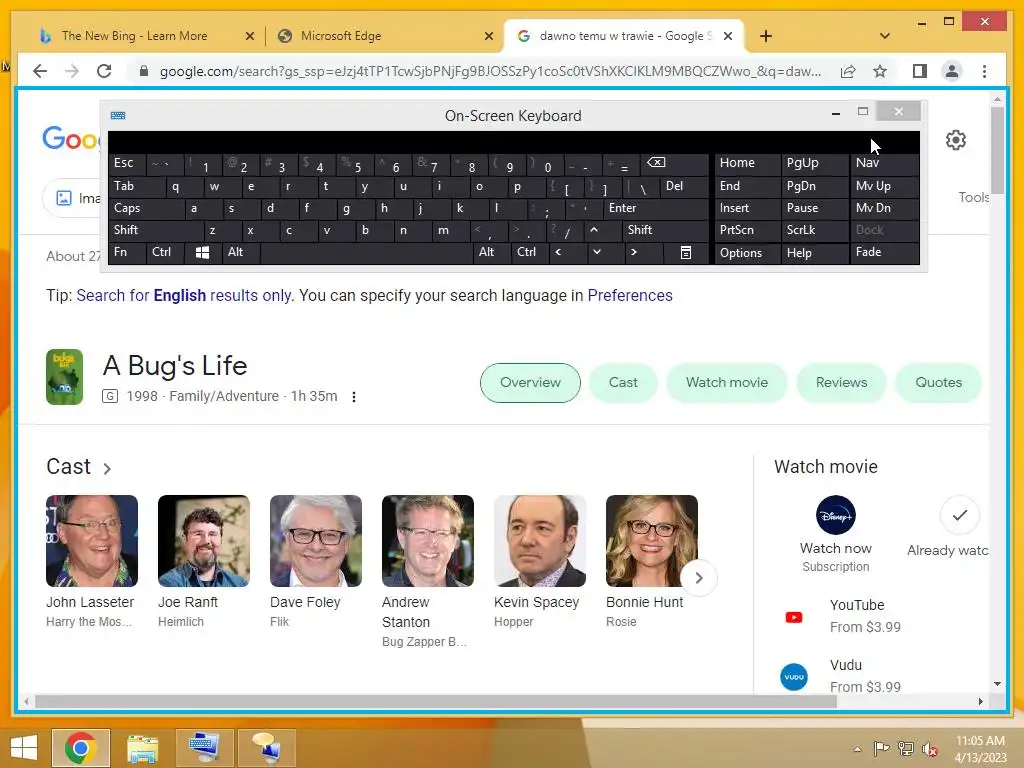1024x768 pixels.
Task: Mark movie as Already watched
Action: click(959, 515)
